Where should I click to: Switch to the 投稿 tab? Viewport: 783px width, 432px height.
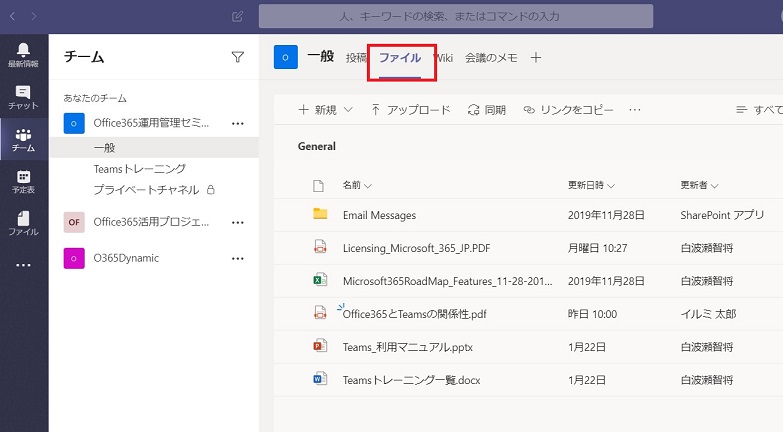click(x=357, y=58)
